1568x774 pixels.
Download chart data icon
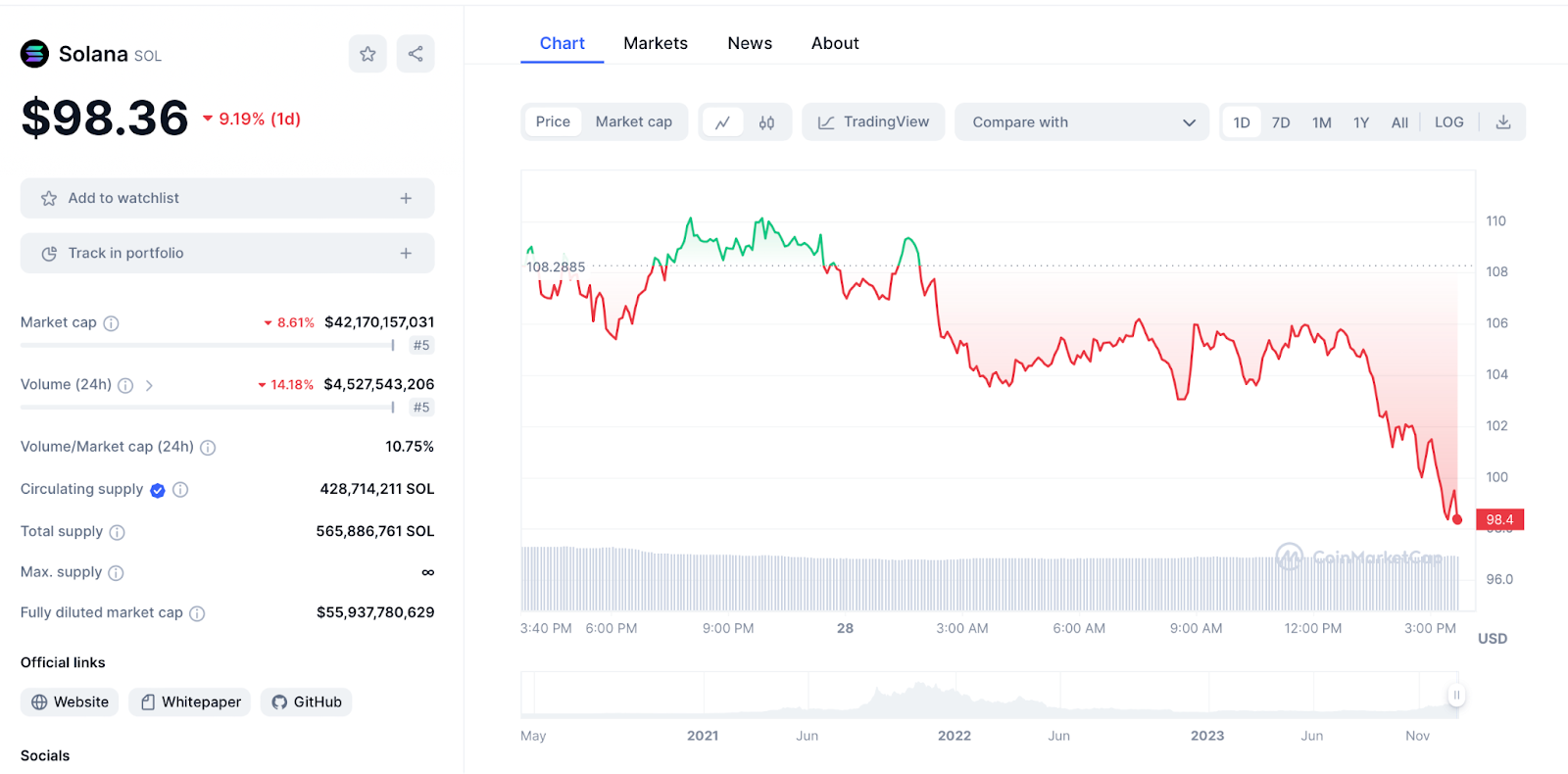[1503, 122]
